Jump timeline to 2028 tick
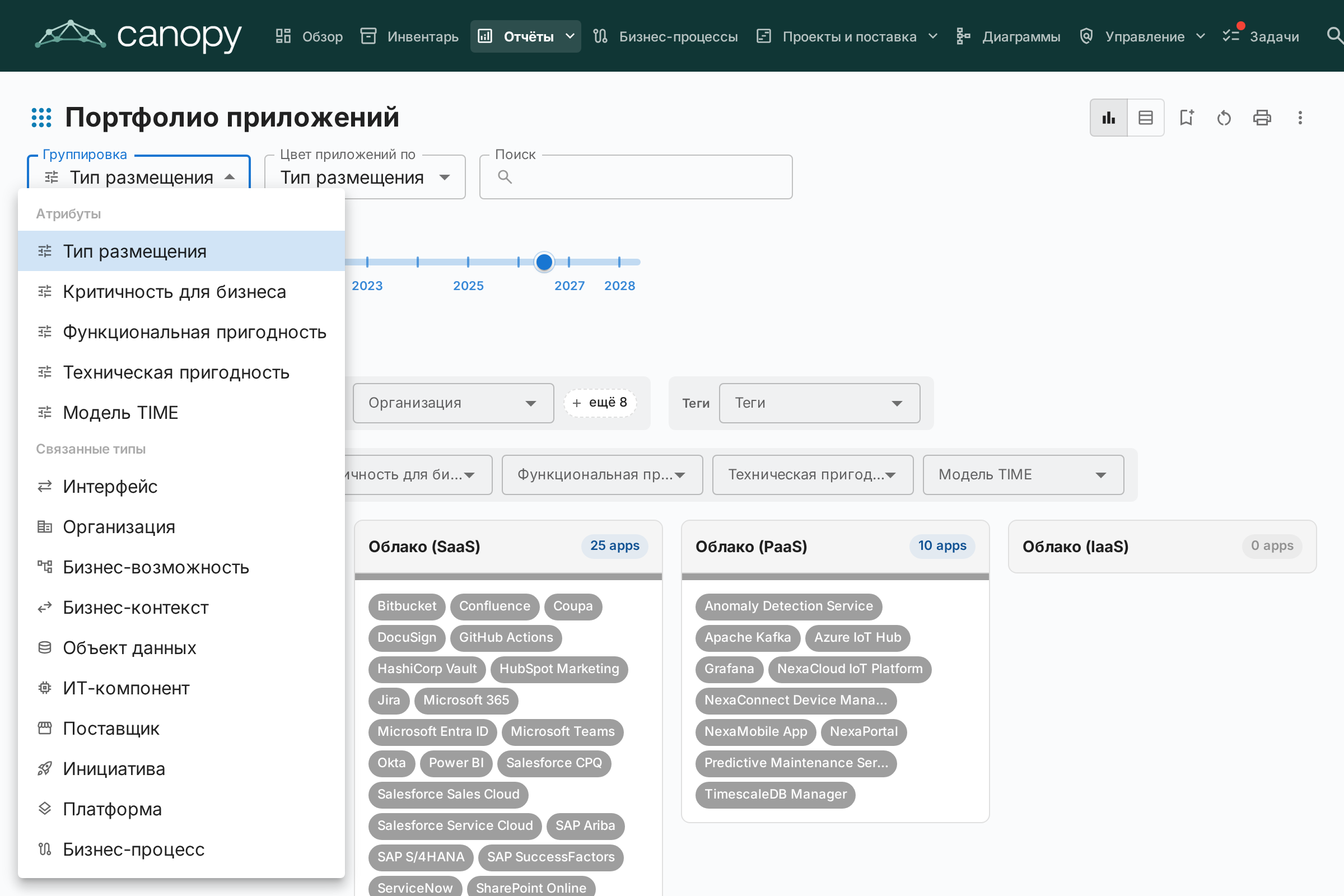1344x896 pixels. pos(619,262)
